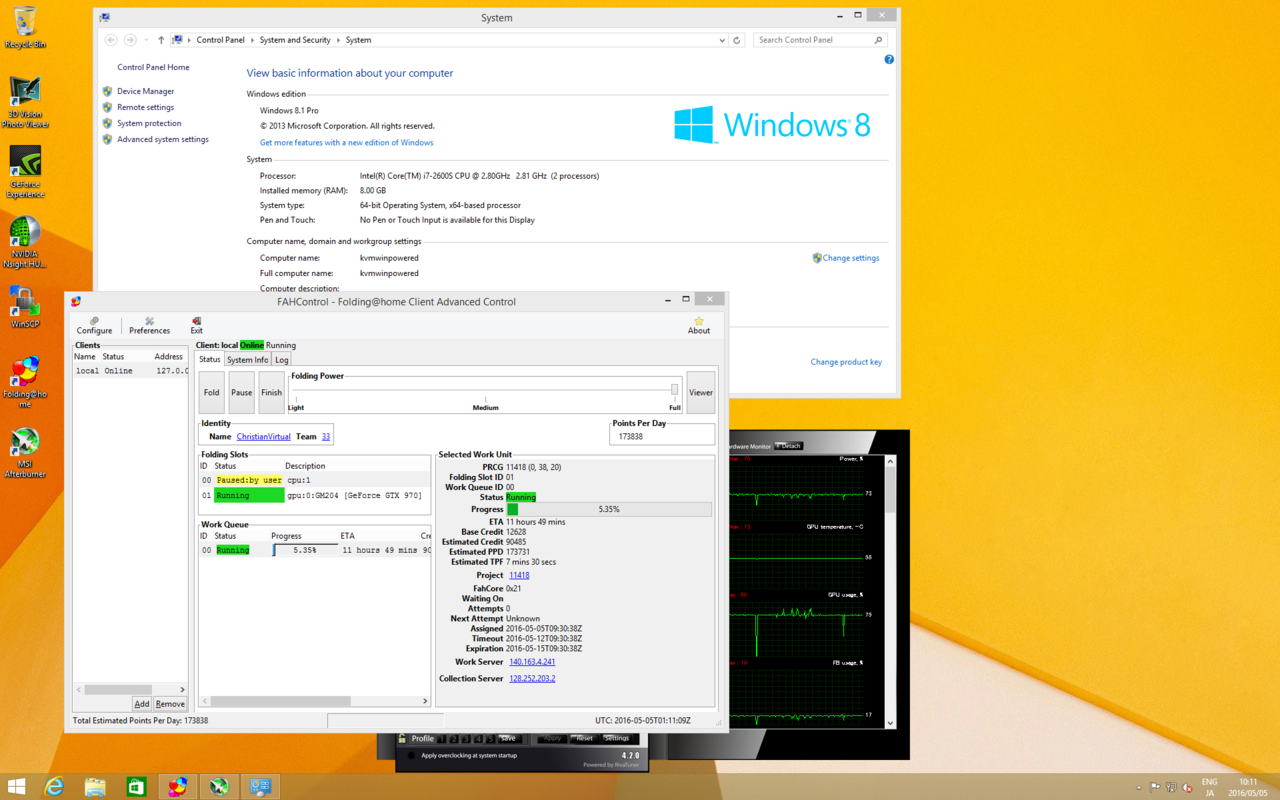Switch to FAHControl taskbar button

click(177, 786)
